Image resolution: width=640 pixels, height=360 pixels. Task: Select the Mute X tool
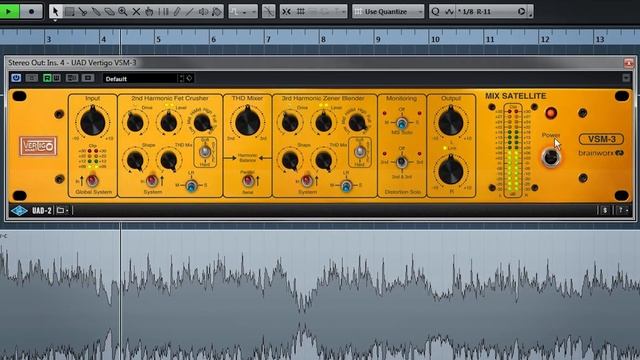[136, 12]
